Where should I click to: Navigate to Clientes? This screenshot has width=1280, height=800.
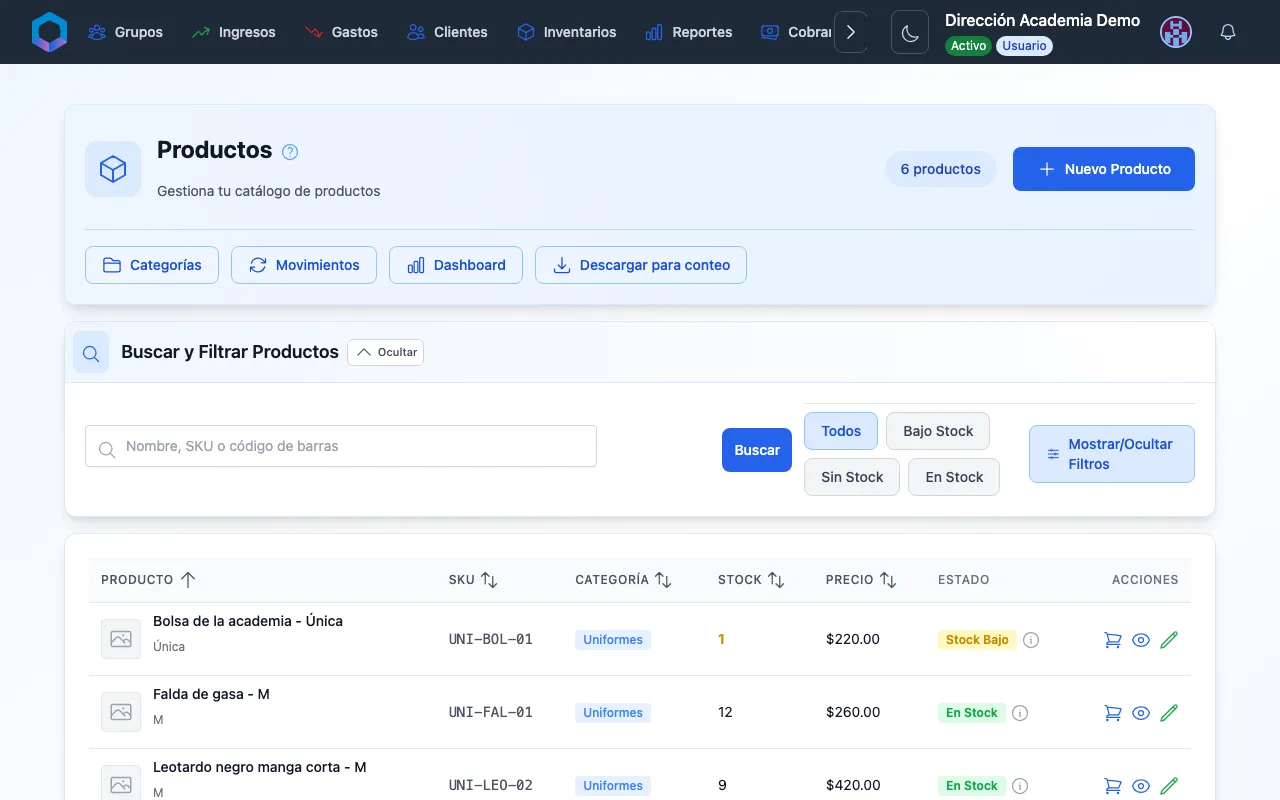(x=447, y=32)
